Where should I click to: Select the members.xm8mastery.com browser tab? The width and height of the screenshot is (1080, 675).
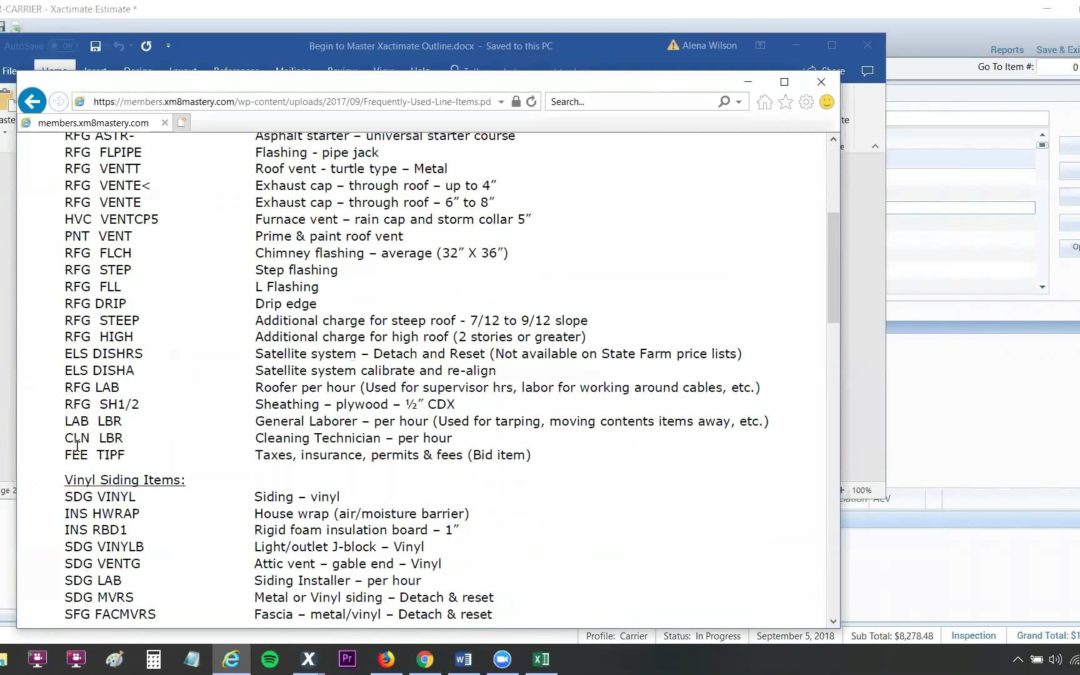[x=93, y=123]
